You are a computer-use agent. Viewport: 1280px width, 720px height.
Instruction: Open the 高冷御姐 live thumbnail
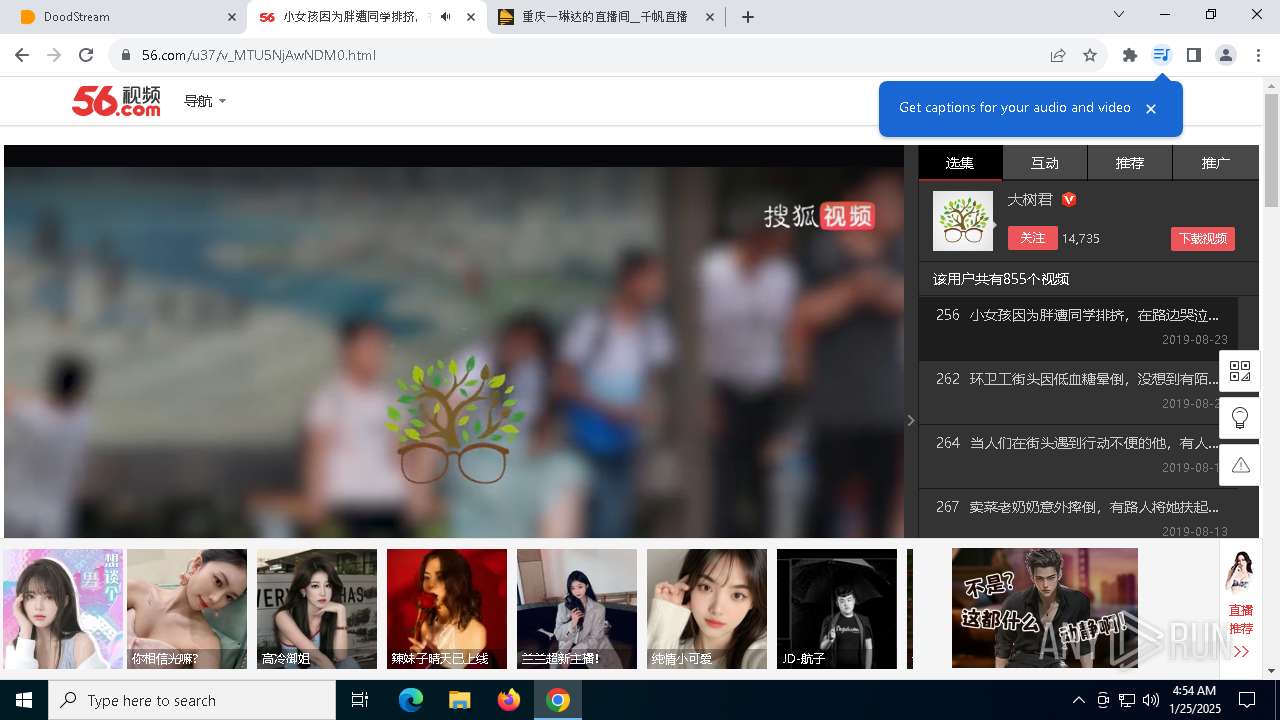tap(317, 609)
